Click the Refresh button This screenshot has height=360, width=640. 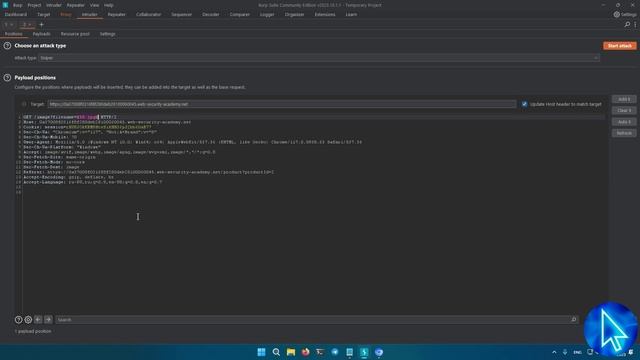click(x=624, y=133)
